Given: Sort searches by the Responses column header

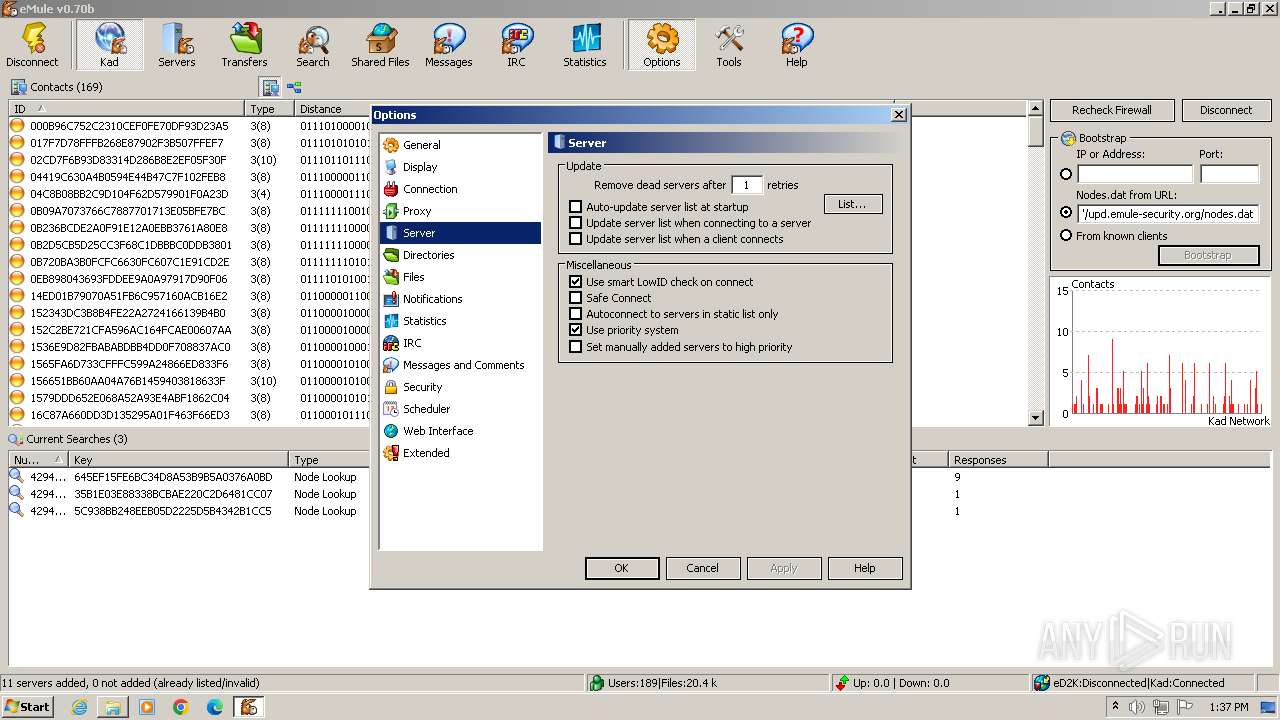Looking at the screenshot, I should coord(998,460).
